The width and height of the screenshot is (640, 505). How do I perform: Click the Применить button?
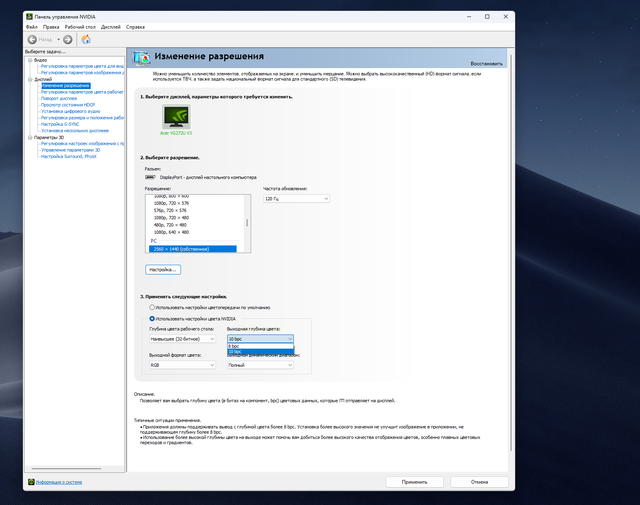point(414,482)
